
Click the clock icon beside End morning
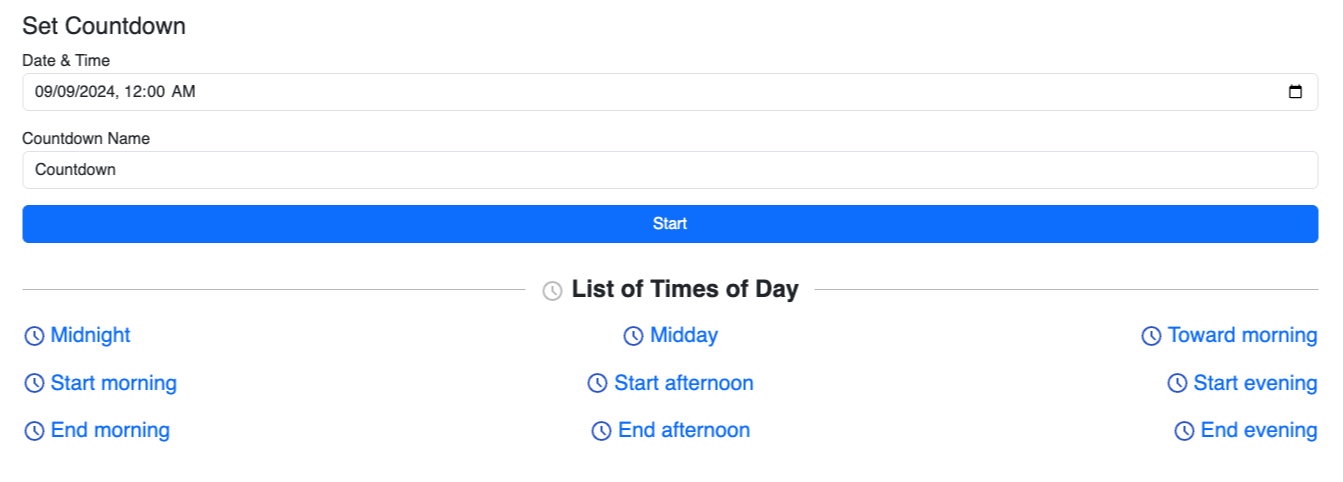click(34, 431)
